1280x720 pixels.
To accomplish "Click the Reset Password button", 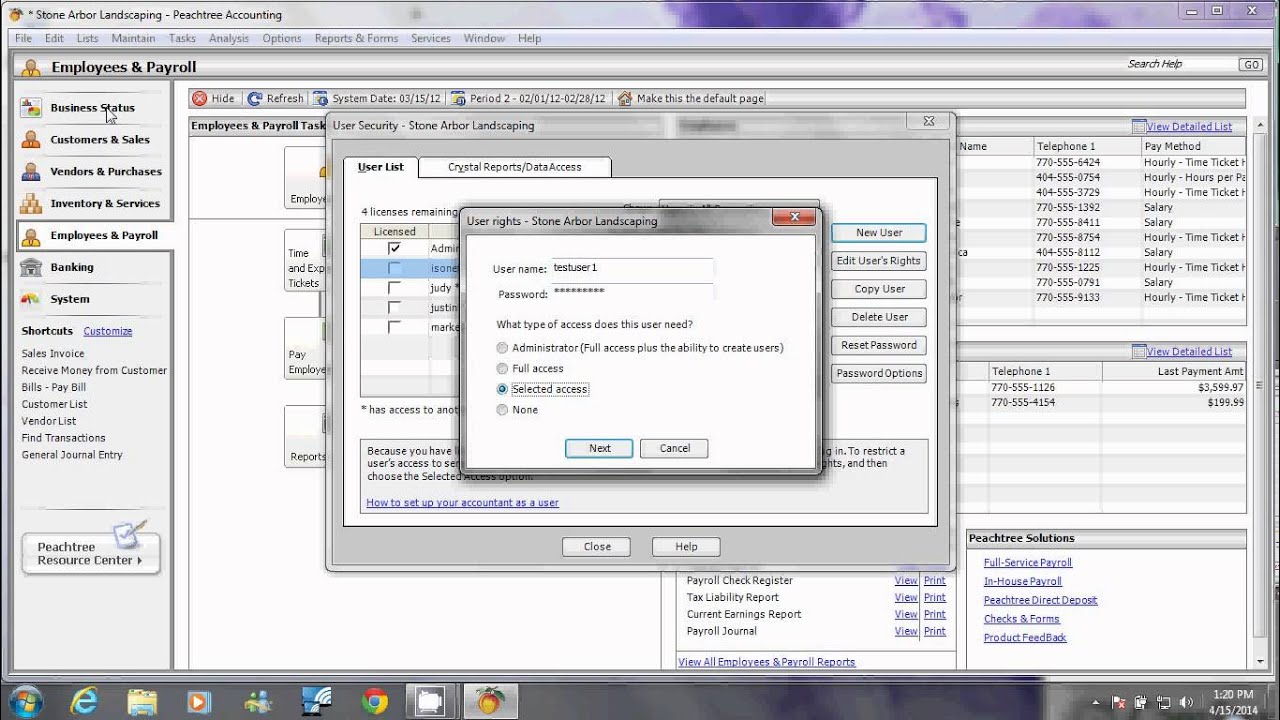I will [x=879, y=345].
